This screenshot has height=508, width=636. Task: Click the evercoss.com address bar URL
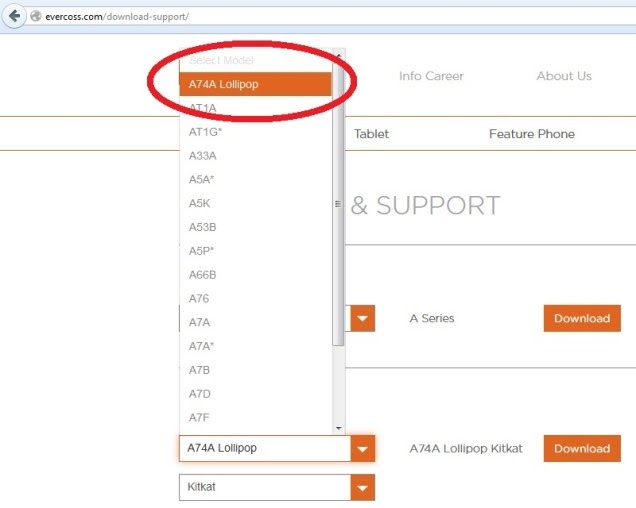(x=117, y=17)
